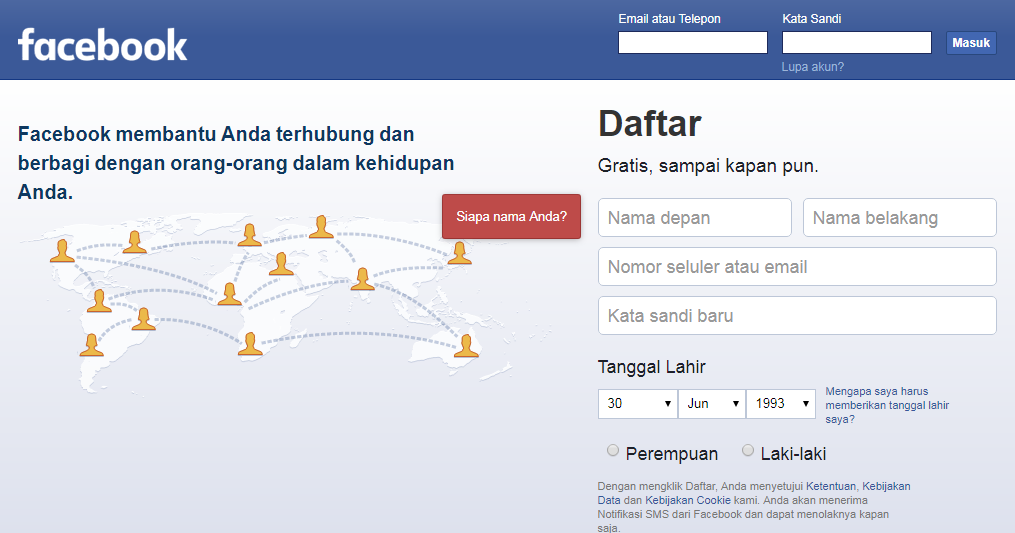Select the Perempuan radio button
Image resolution: width=1015 pixels, height=533 pixels.
(612, 450)
